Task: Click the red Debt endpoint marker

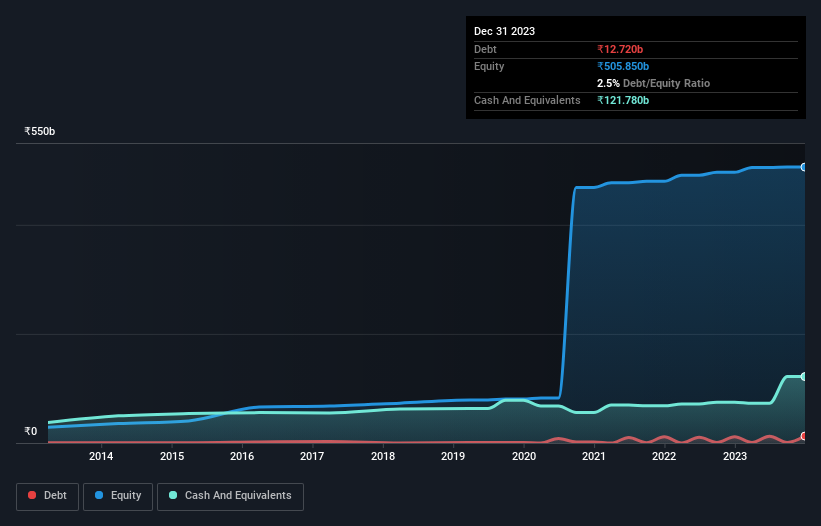Action: [x=804, y=436]
